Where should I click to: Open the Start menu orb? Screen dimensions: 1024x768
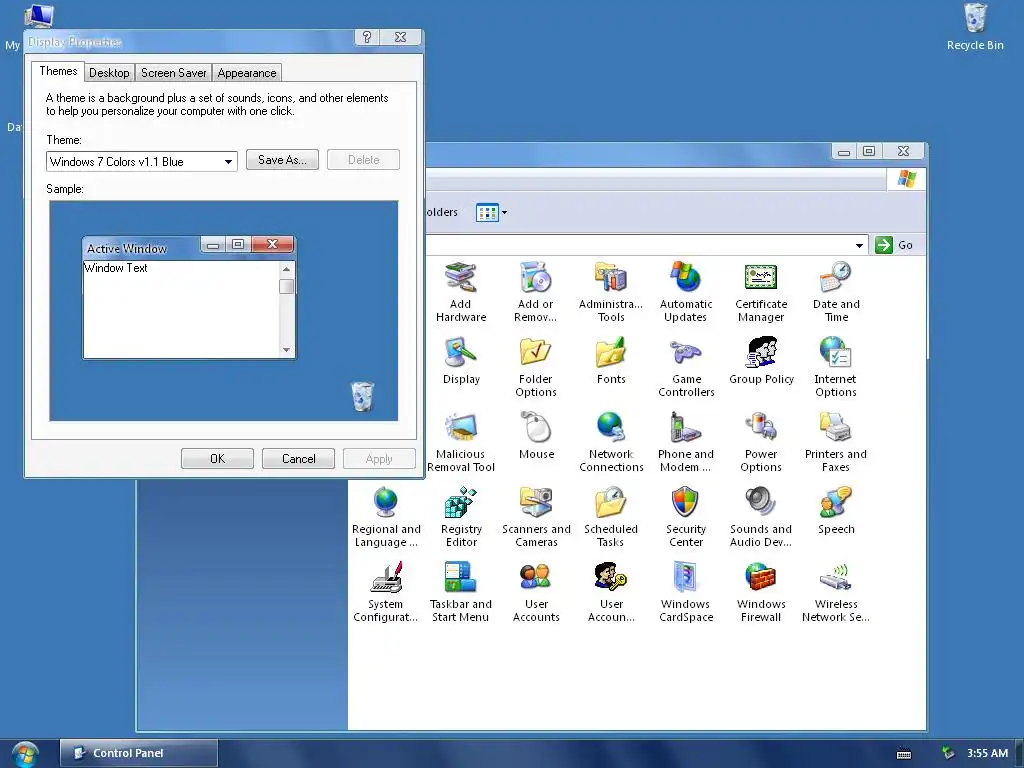pos(25,754)
